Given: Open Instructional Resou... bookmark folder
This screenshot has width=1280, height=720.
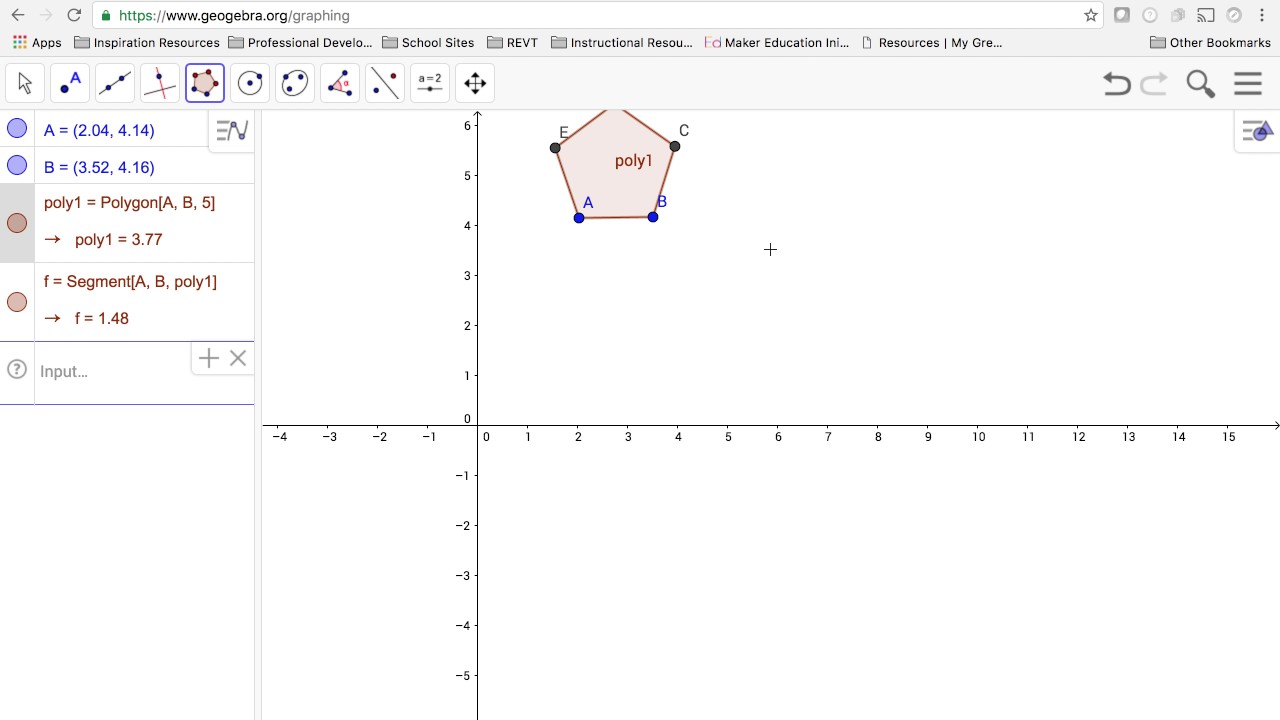Looking at the screenshot, I should point(622,42).
